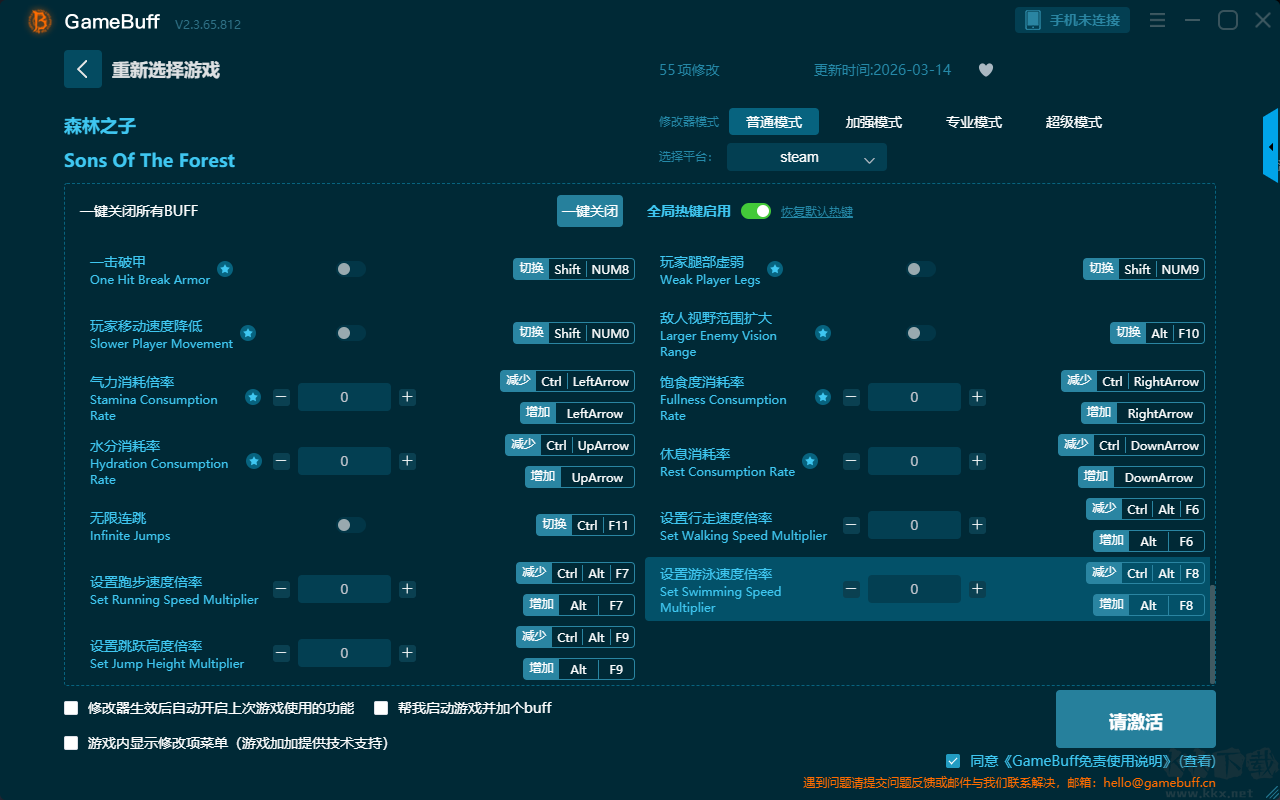Click star icon for Stamina Consumption Rate
This screenshot has width=1280, height=800.
coord(253,397)
